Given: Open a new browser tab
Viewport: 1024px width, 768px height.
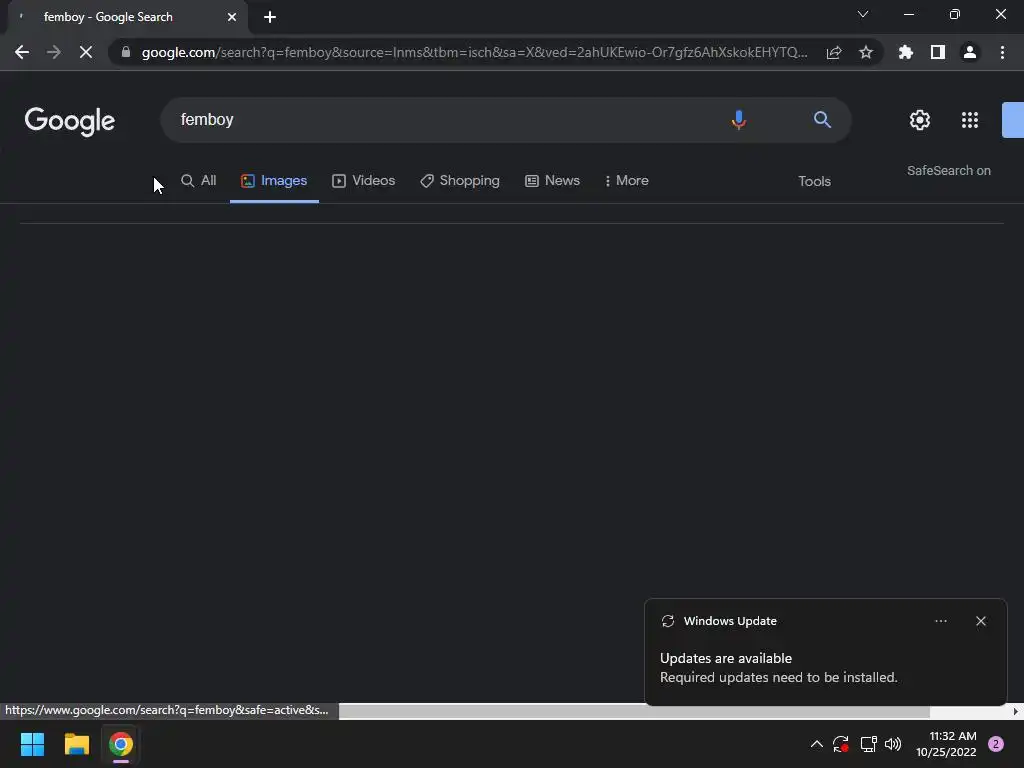Looking at the screenshot, I should 270,17.
